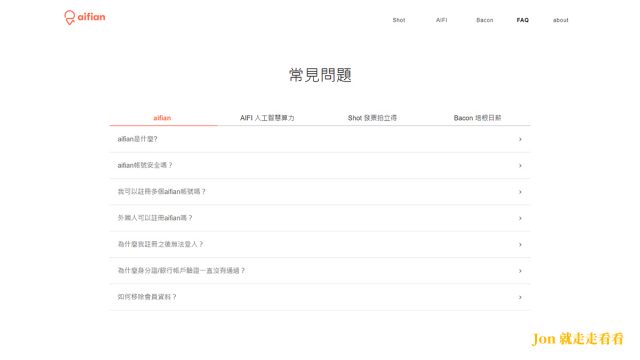Click chevron beside ID/bank verification question
Viewport: 640px width, 360px height.
point(520,271)
